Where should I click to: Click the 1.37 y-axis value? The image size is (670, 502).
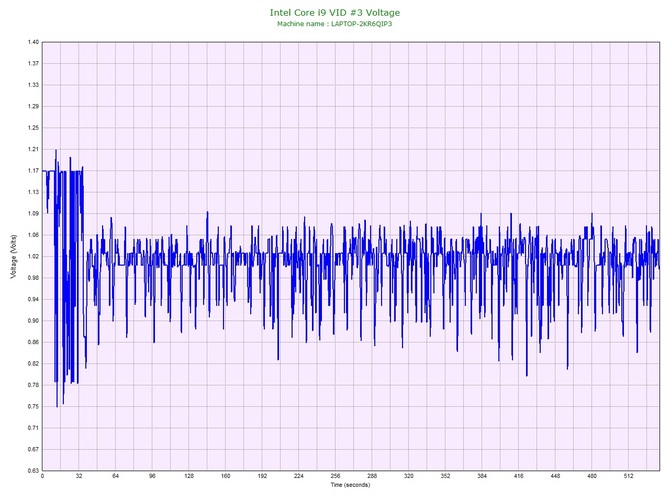[33, 63]
